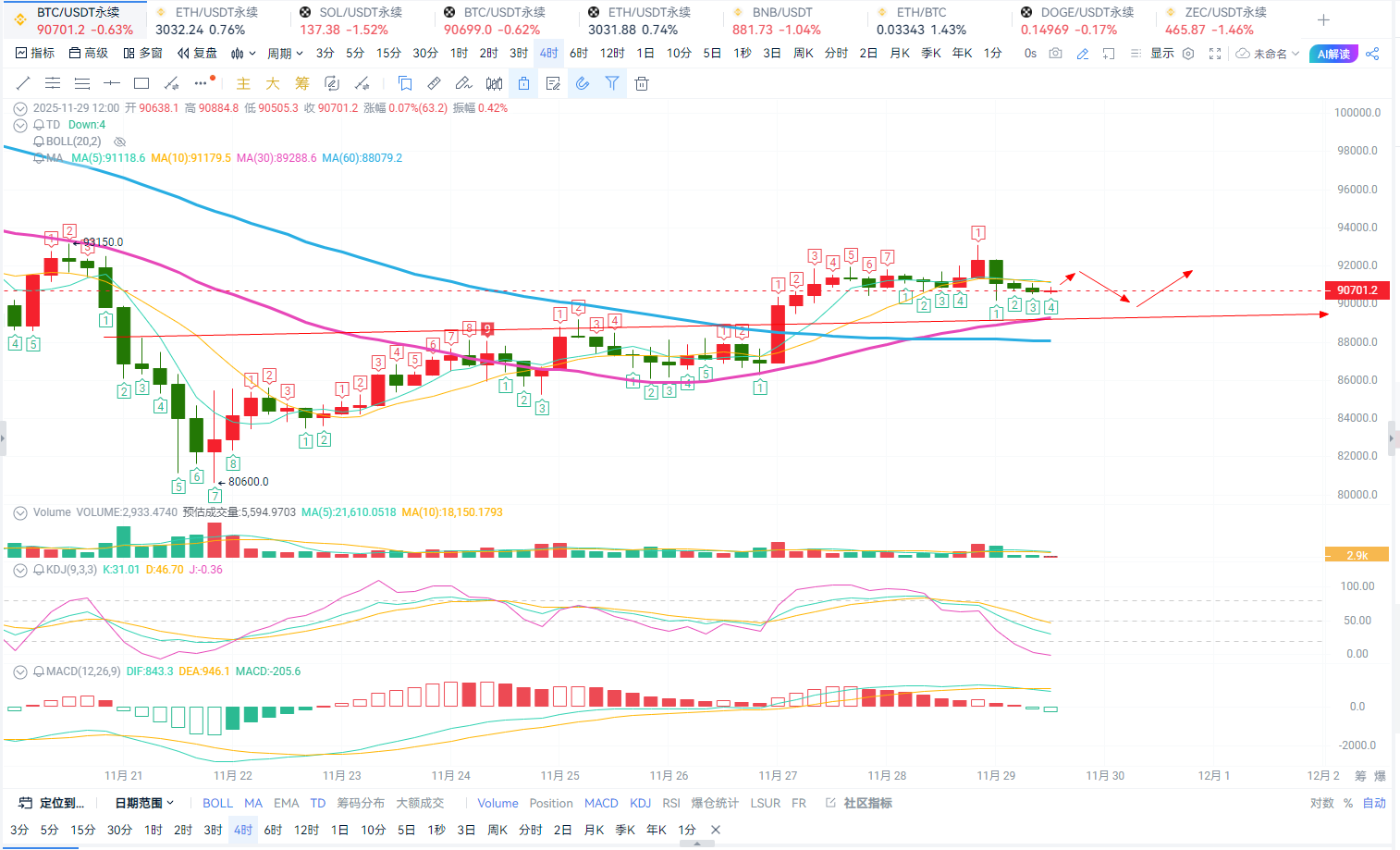Toggle BOLL indicator visibility eye icon

tap(119, 142)
